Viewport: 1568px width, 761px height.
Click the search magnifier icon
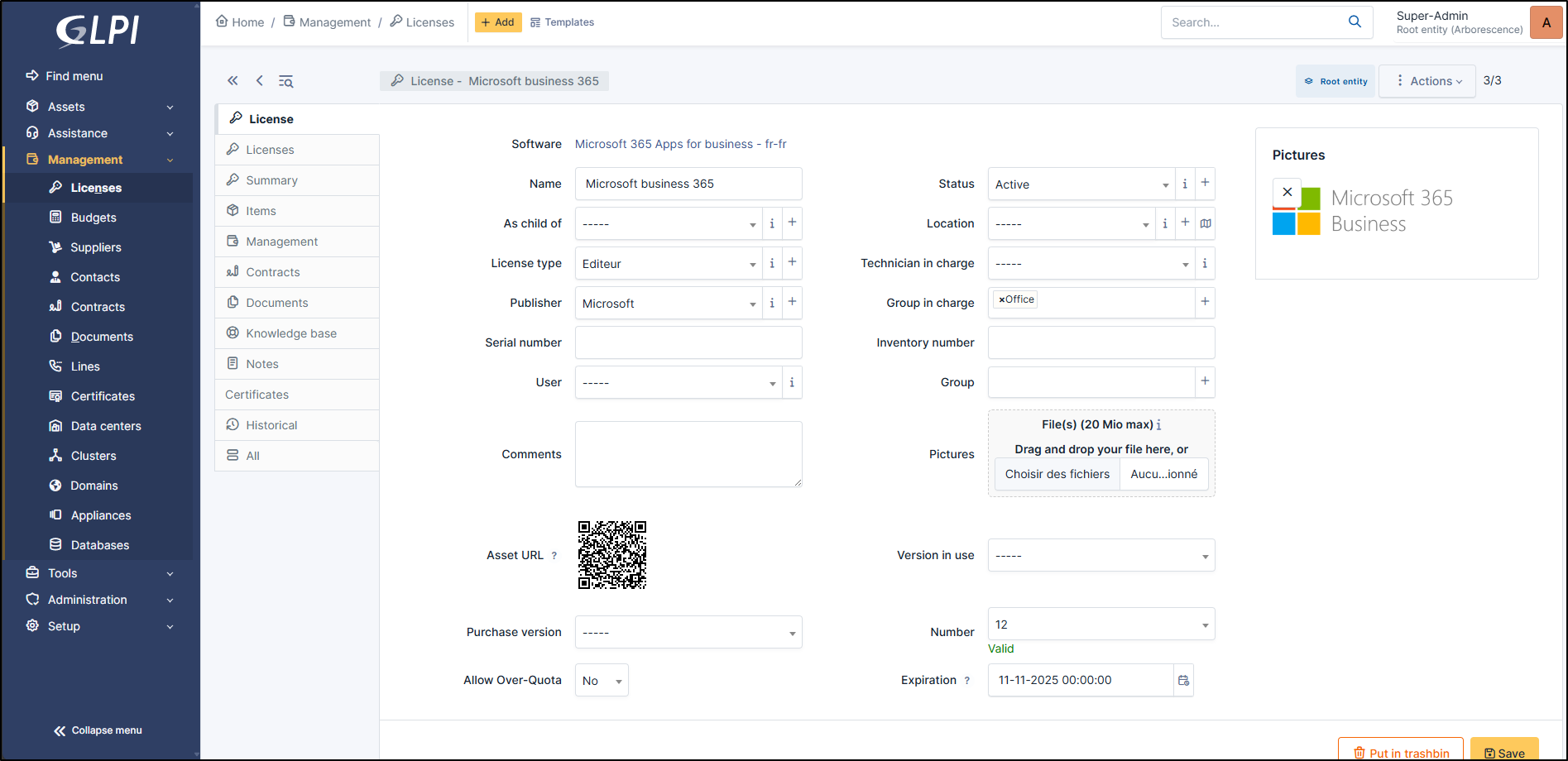(1355, 22)
